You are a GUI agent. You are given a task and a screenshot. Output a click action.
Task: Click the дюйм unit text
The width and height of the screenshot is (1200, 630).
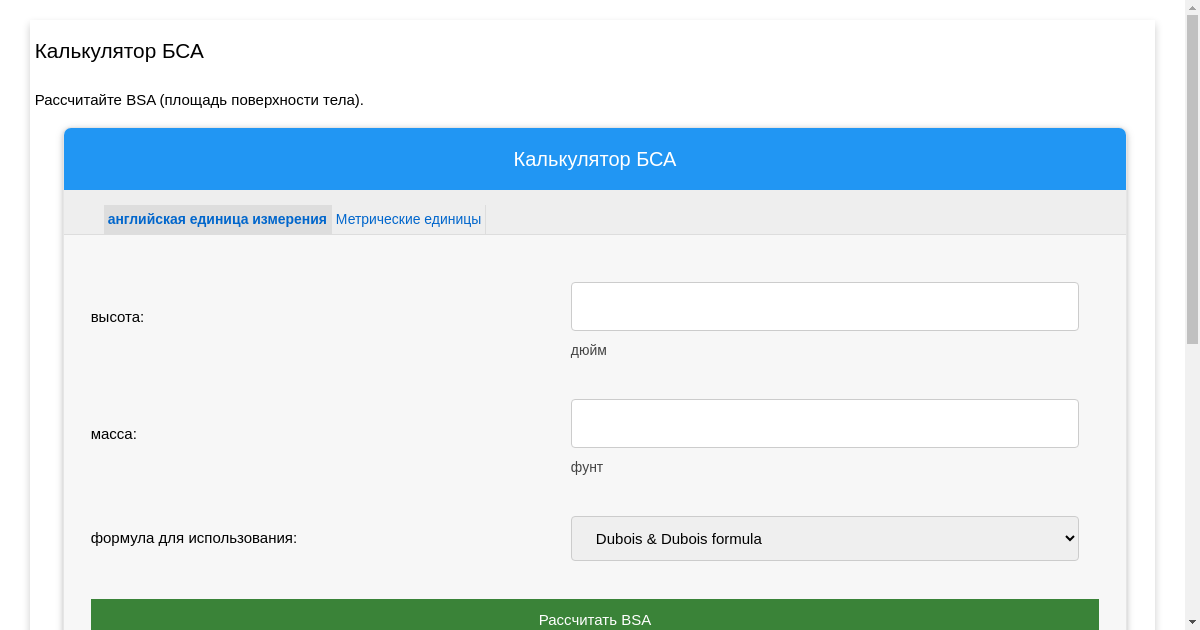[588, 350]
